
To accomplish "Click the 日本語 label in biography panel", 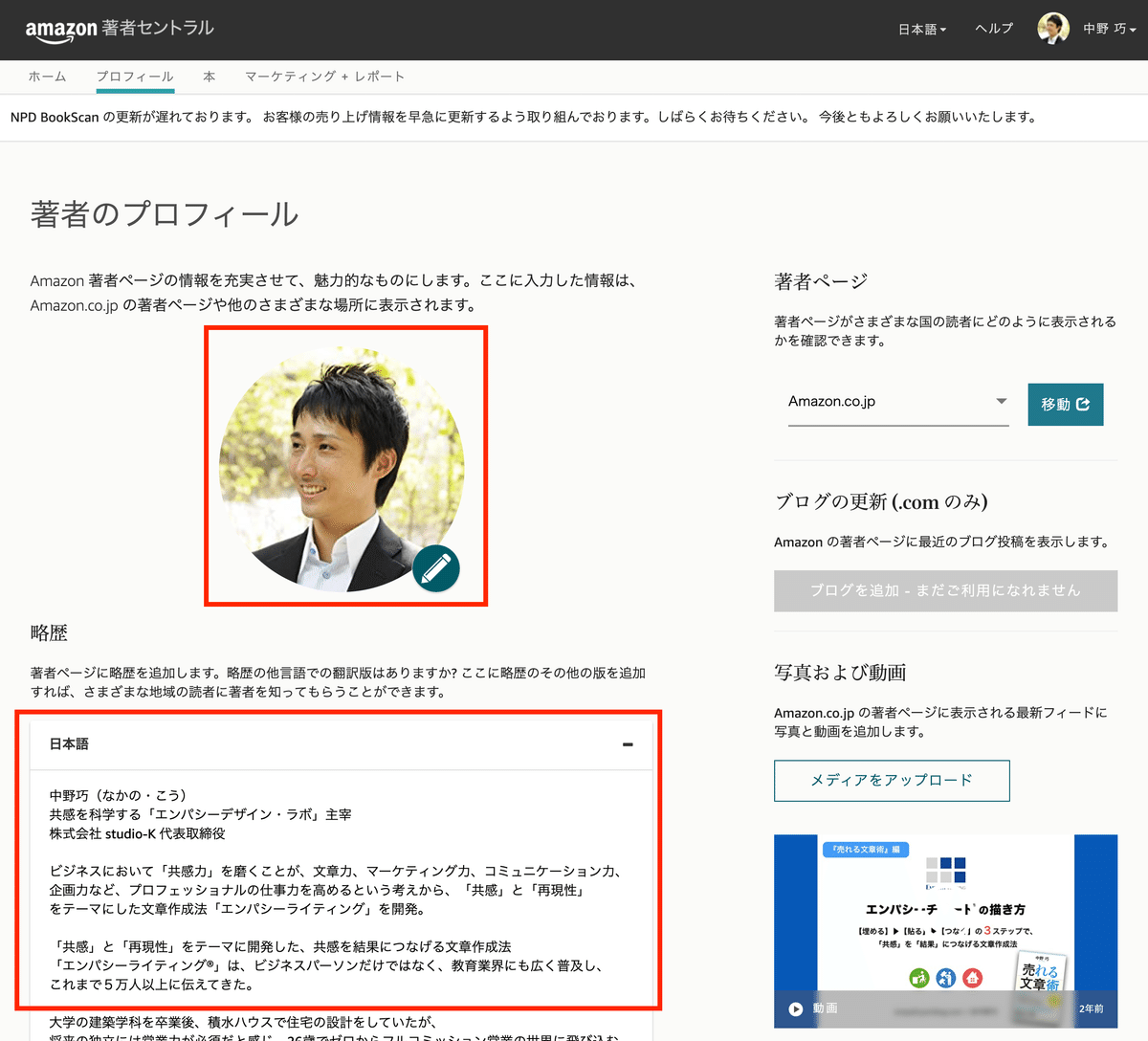I will pos(69,744).
